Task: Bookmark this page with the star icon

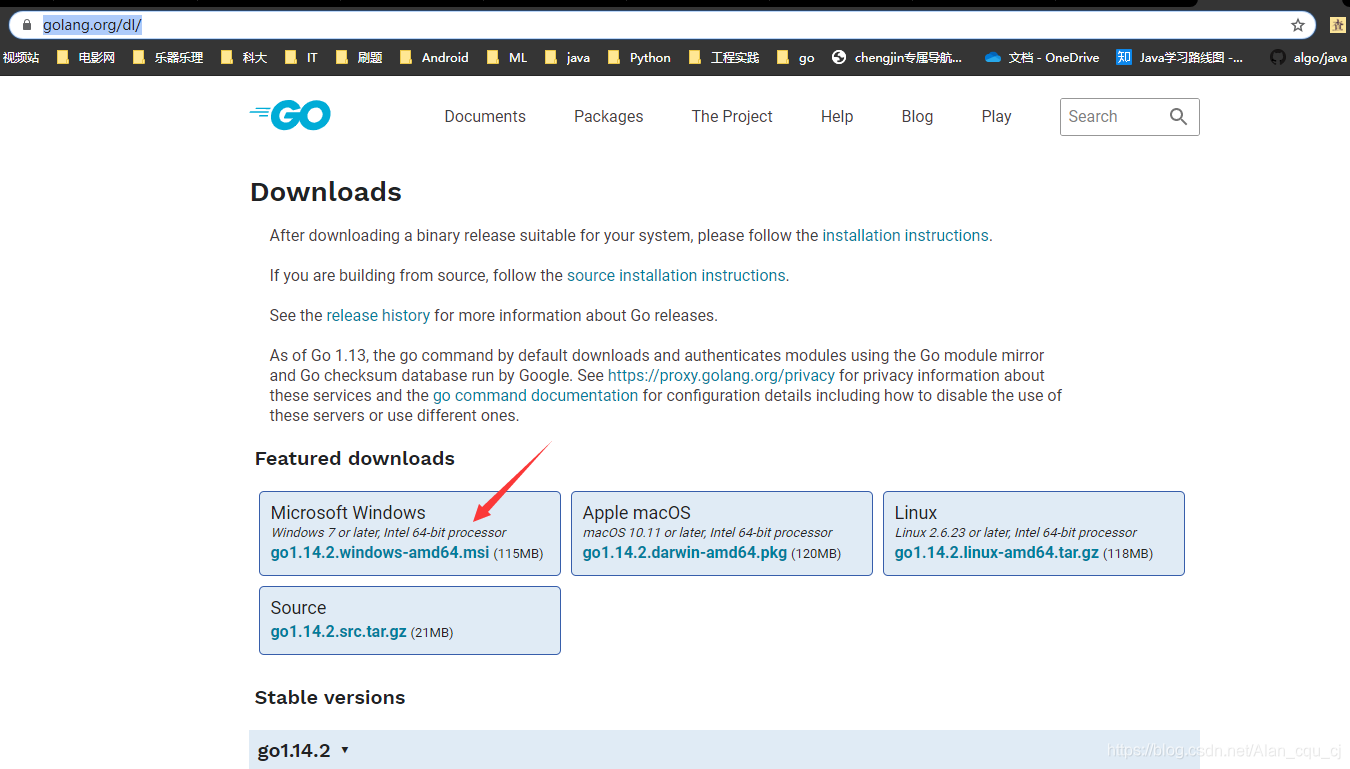Action: point(1298,25)
